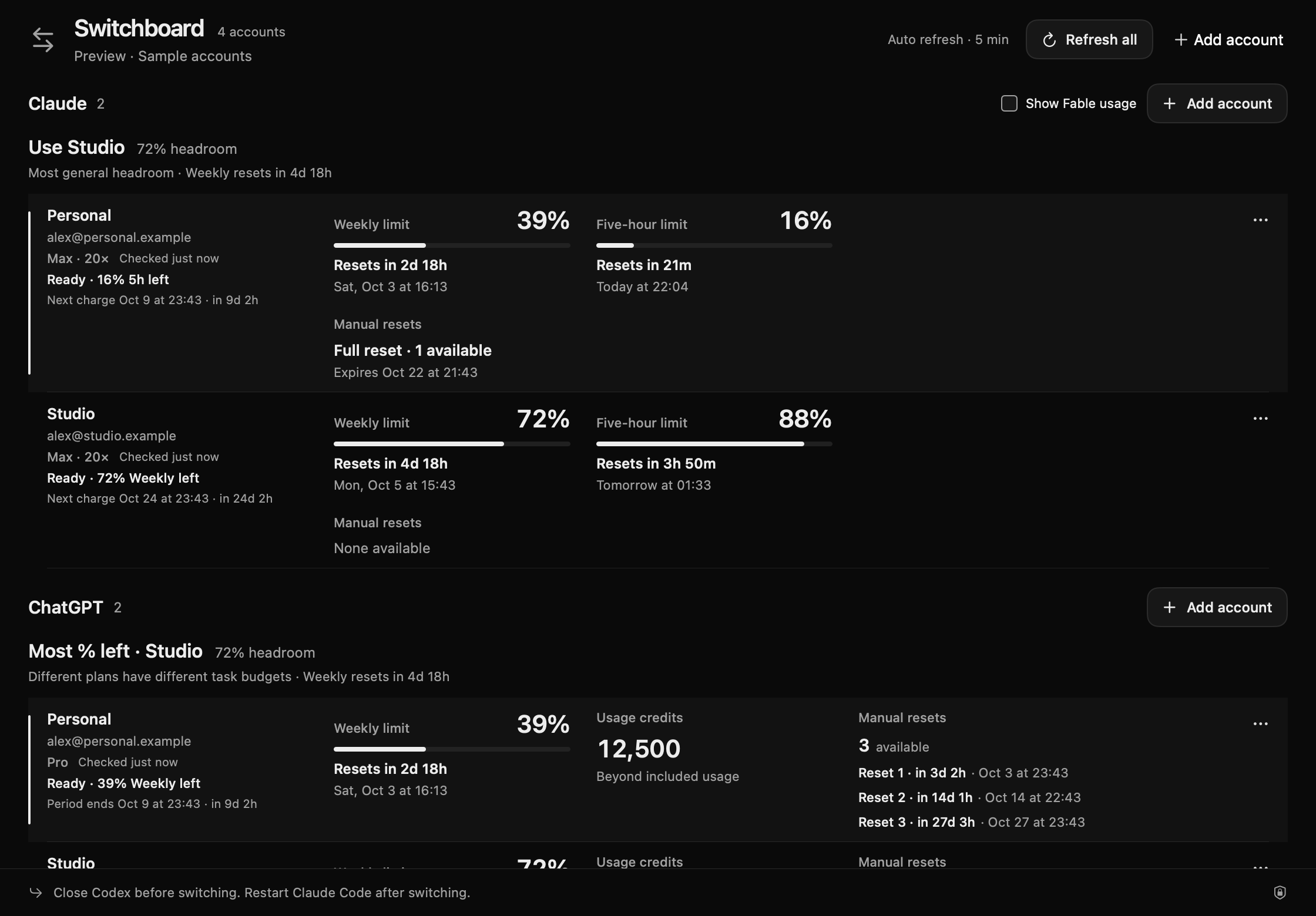The height and width of the screenshot is (916, 1316).
Task: Click the Switchboard swap-arrows logo icon
Action: 43,40
